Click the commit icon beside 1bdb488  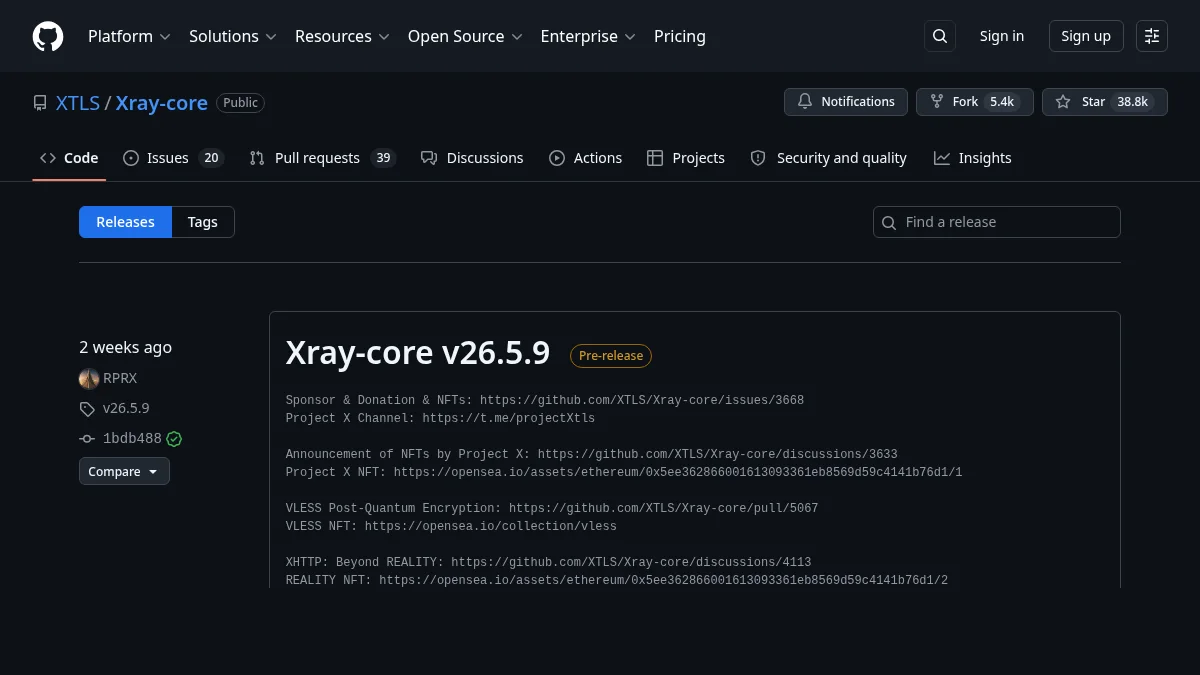[x=87, y=438]
